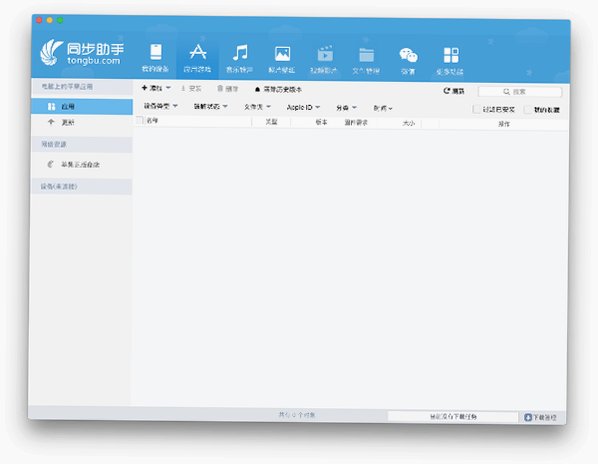Expand the last filter dropdown after category

pos(383,109)
